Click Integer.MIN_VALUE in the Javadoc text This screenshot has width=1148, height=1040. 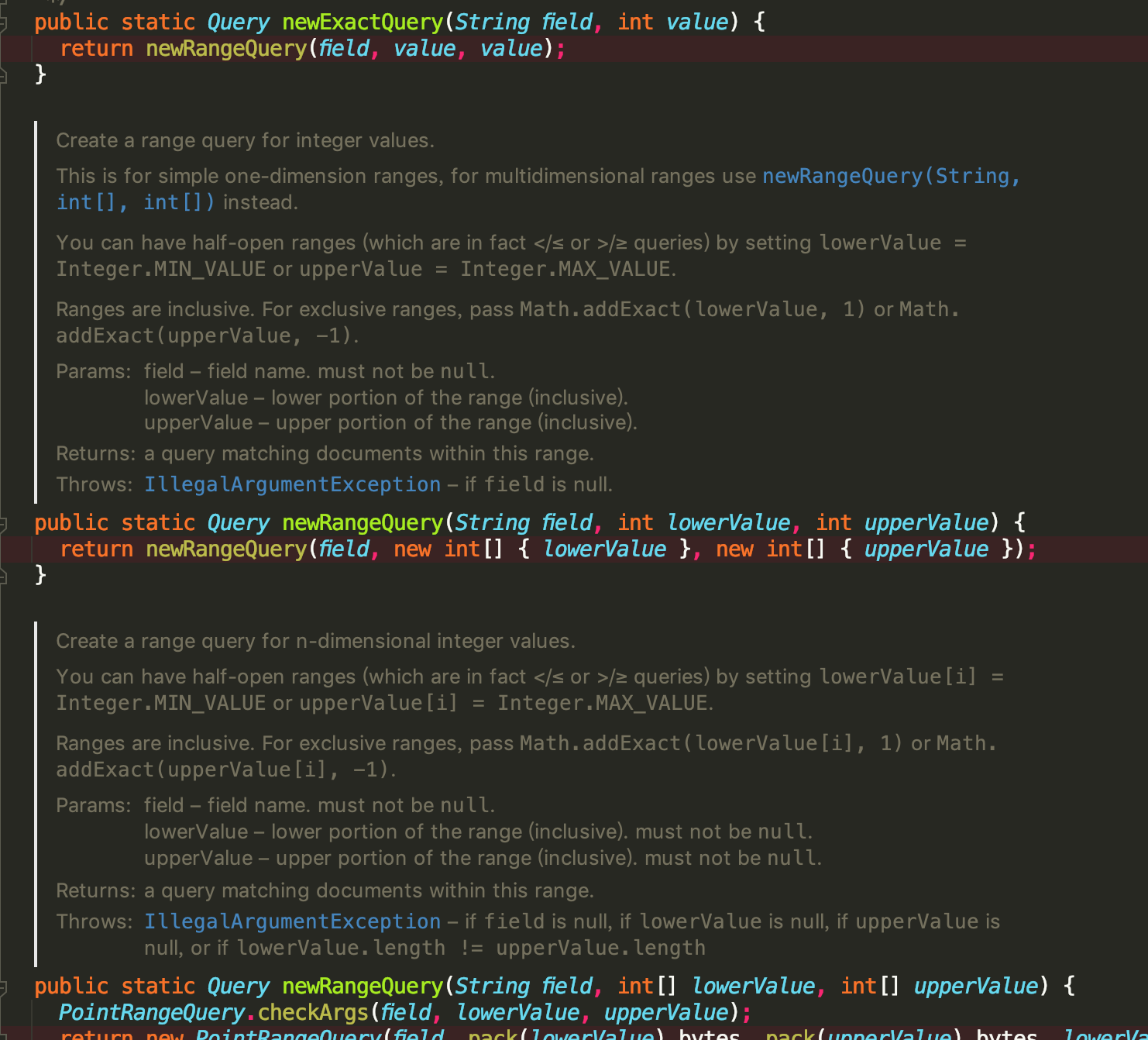[x=160, y=269]
